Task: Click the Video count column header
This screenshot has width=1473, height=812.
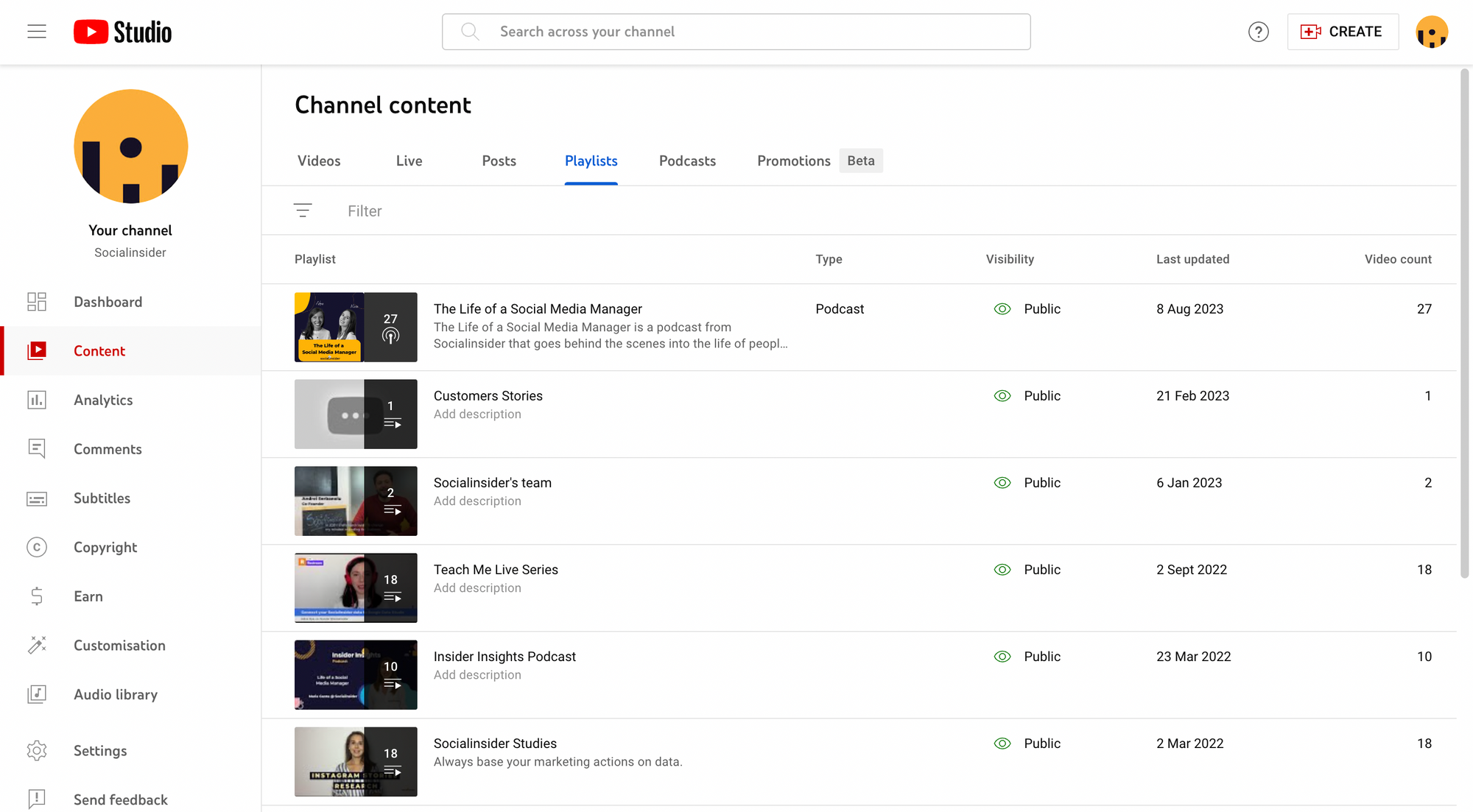Action: pyautogui.click(x=1398, y=259)
